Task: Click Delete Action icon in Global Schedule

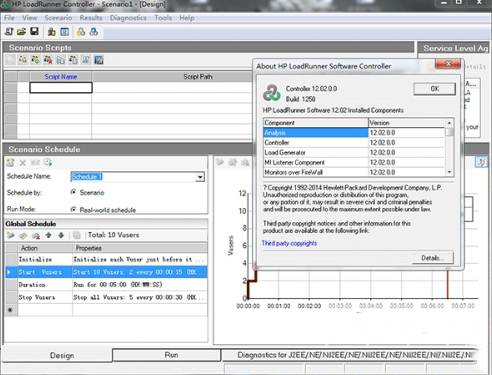Action: 36,235
